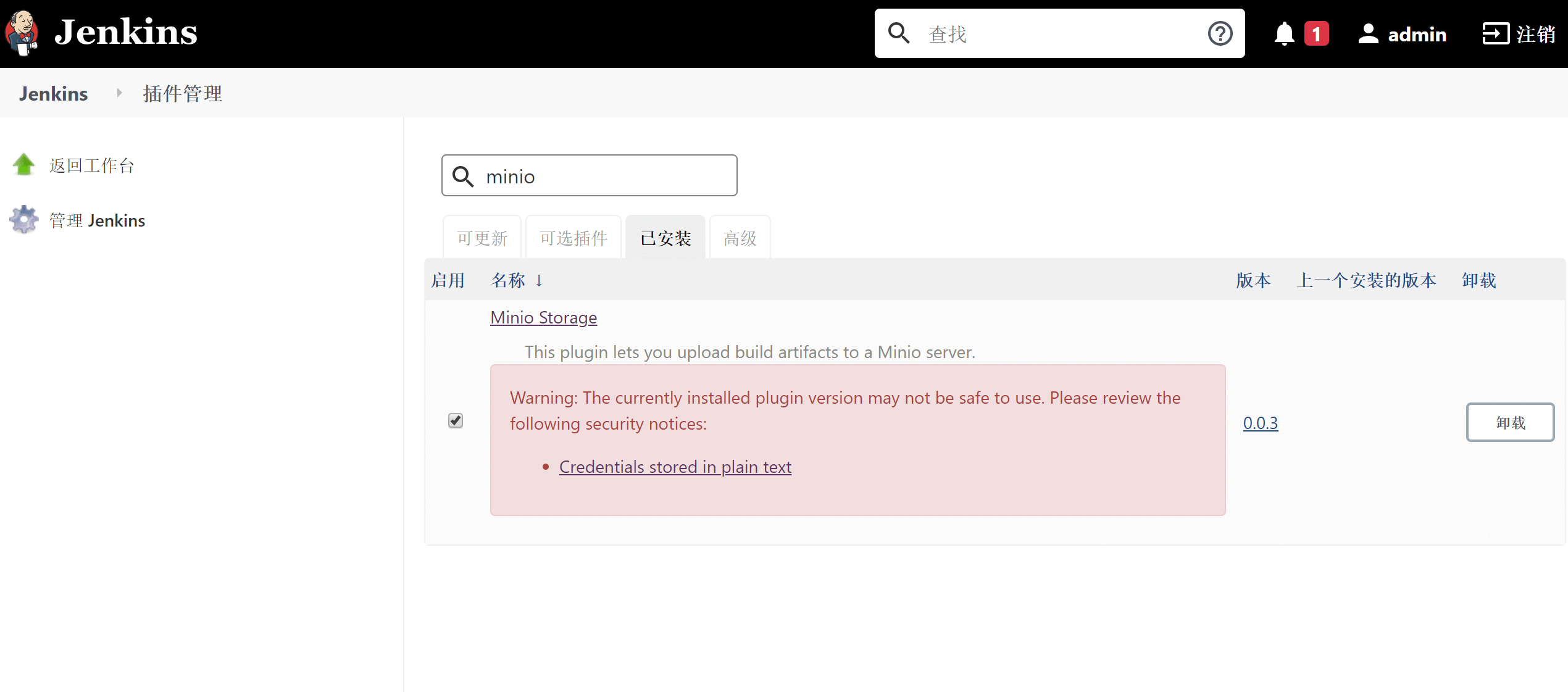Open the 高级 tab
Viewport: 1568px width, 692px height.
click(740, 238)
